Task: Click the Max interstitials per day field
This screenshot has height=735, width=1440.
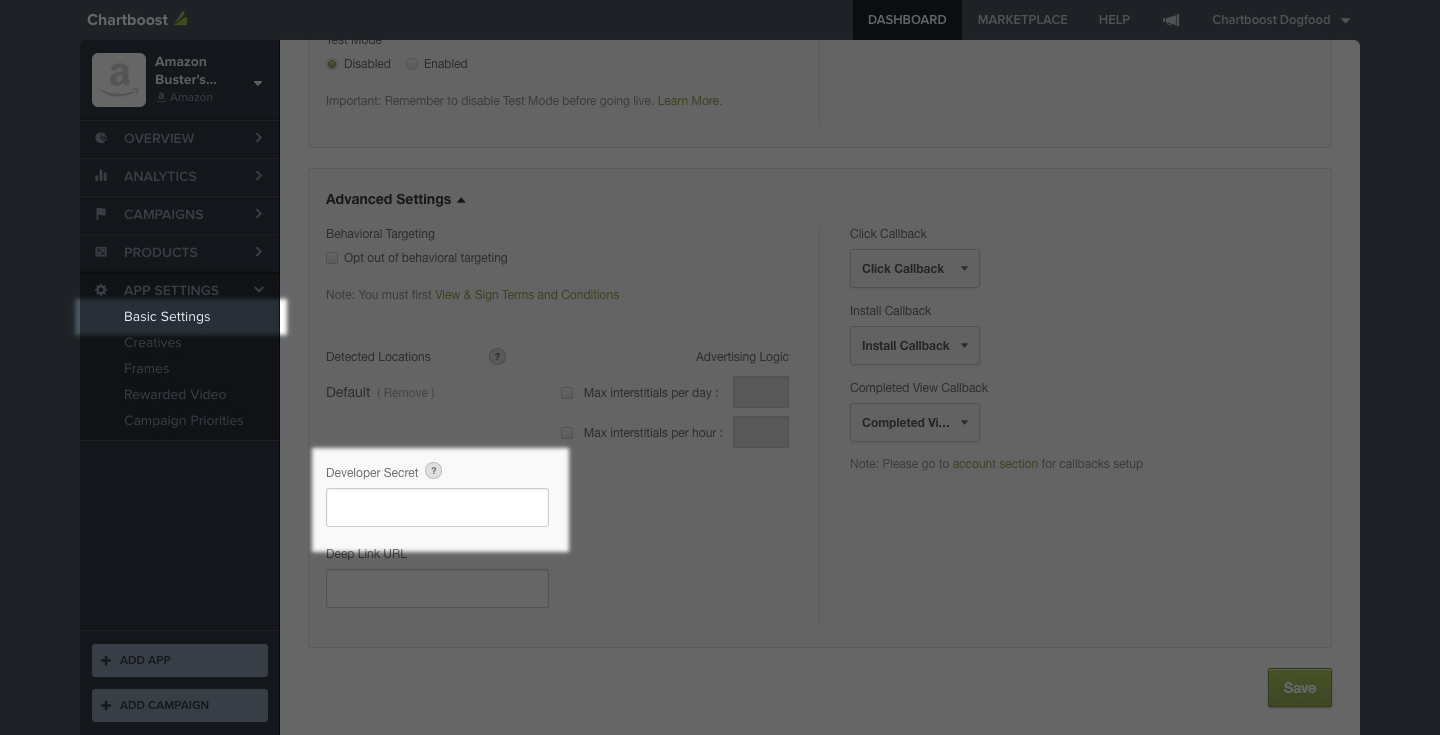Action: coord(761,392)
